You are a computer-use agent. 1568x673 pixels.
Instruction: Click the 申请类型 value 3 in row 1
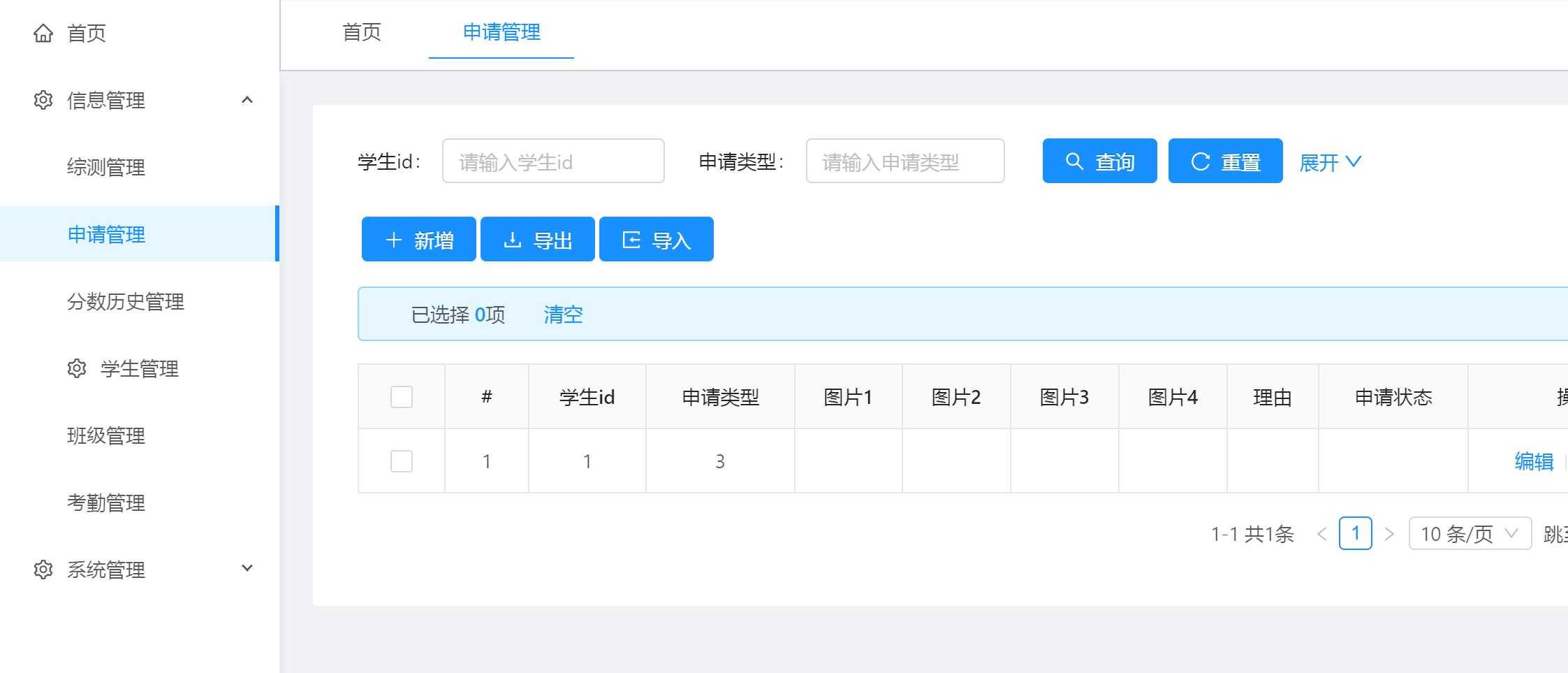[x=720, y=461]
